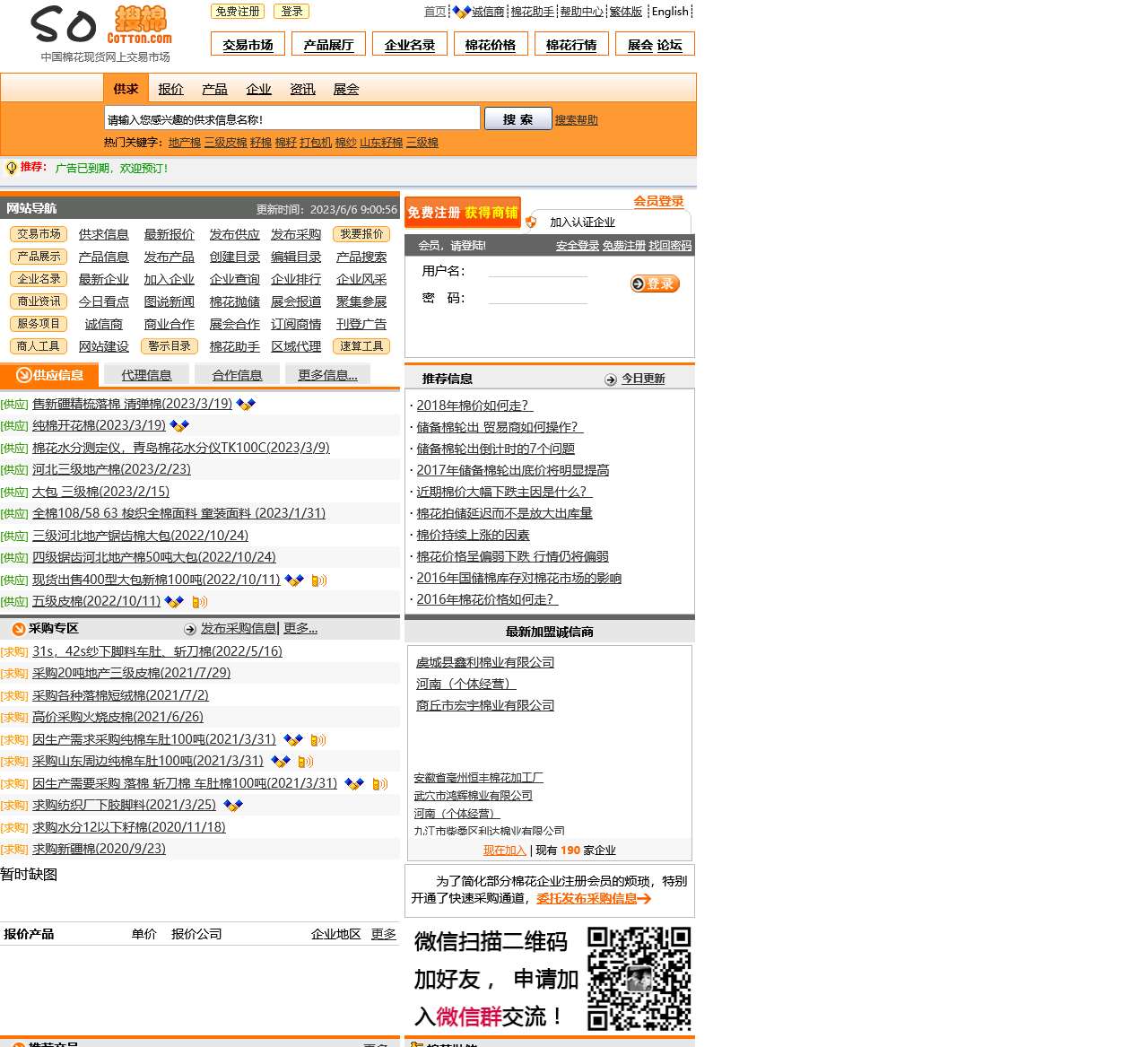Click the 找回密码 password recovery link
The height and width of the screenshot is (1047, 1148).
(x=670, y=245)
